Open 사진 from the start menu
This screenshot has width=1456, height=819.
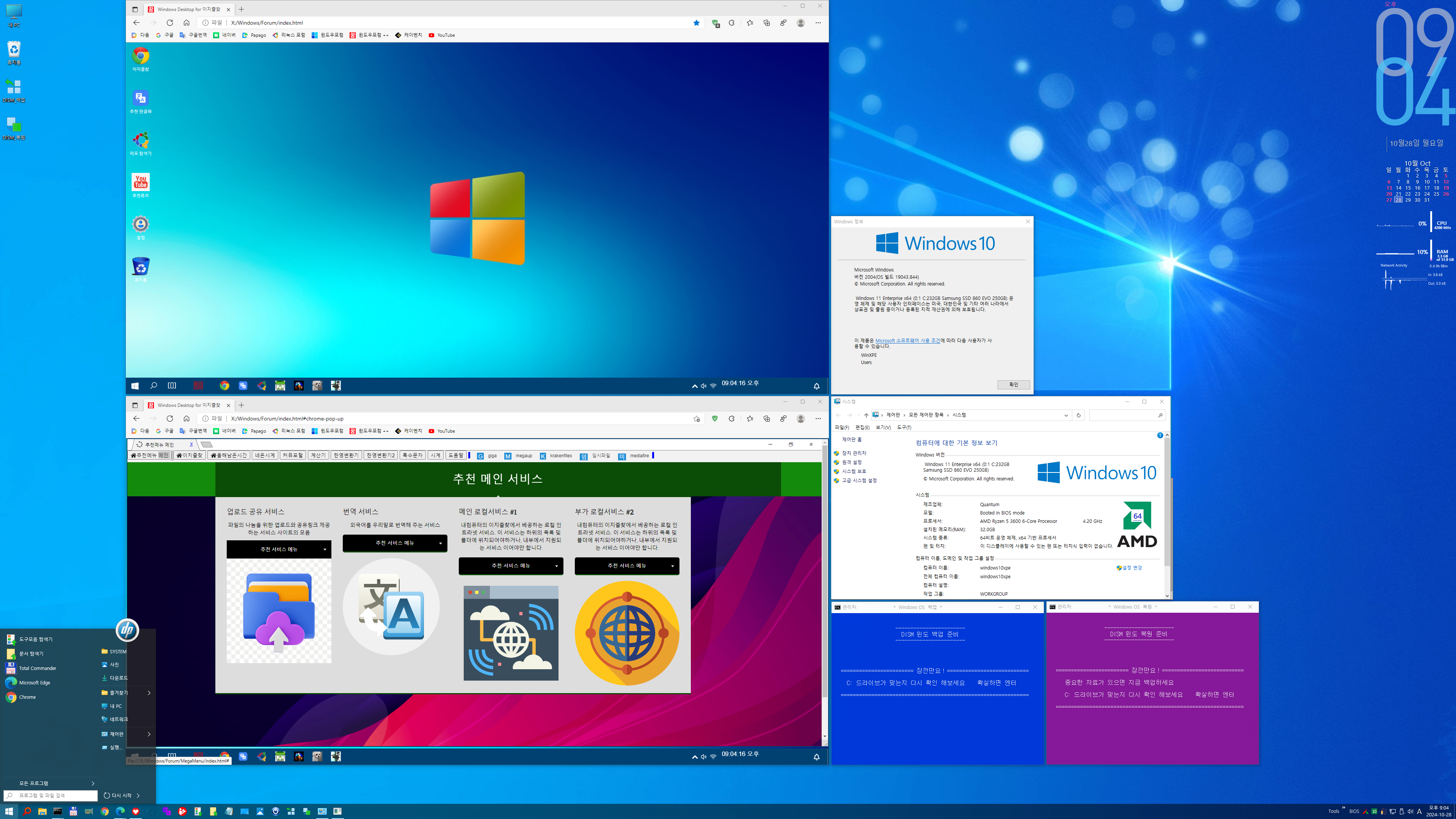point(110,665)
